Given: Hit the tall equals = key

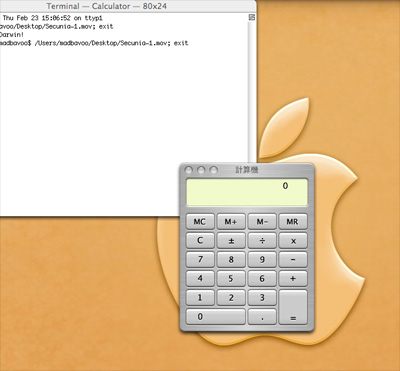Looking at the screenshot, I should click(293, 307).
